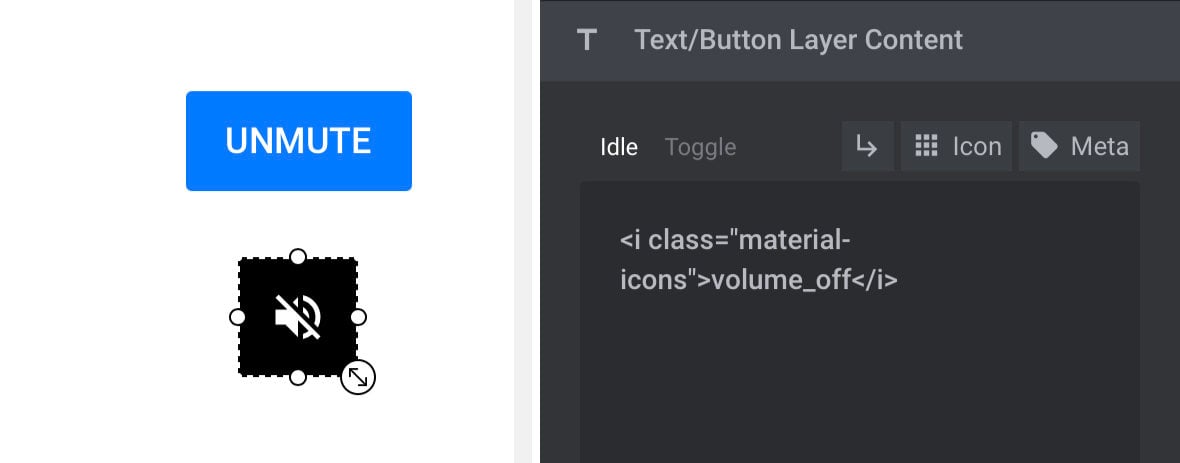Open the Meta options
The width and height of the screenshot is (1180, 463).
[x=1079, y=146]
